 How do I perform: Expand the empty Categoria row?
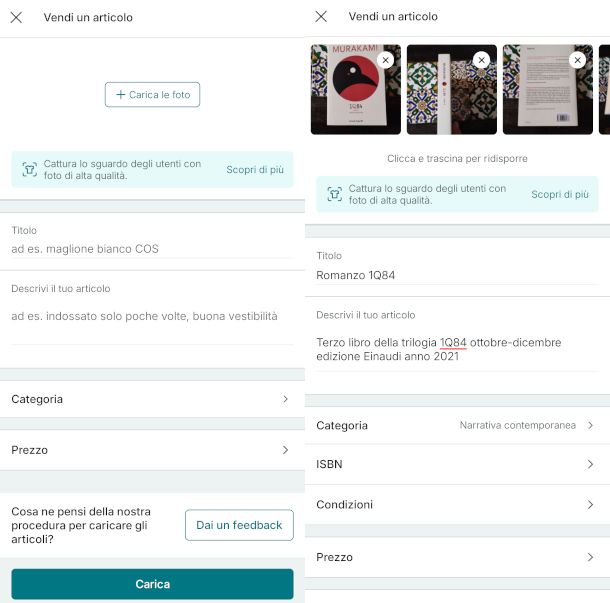coord(152,399)
